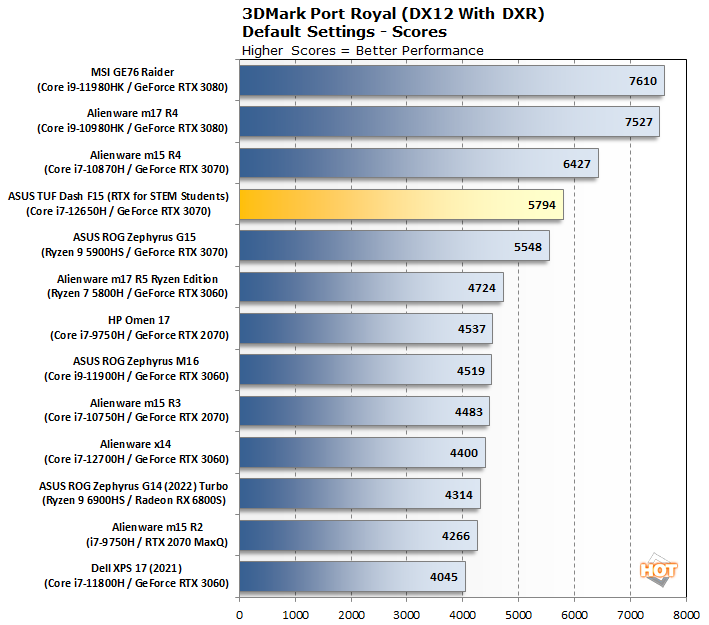Click the Default Settings - Scores subtitle

pyautogui.click(x=345, y=32)
